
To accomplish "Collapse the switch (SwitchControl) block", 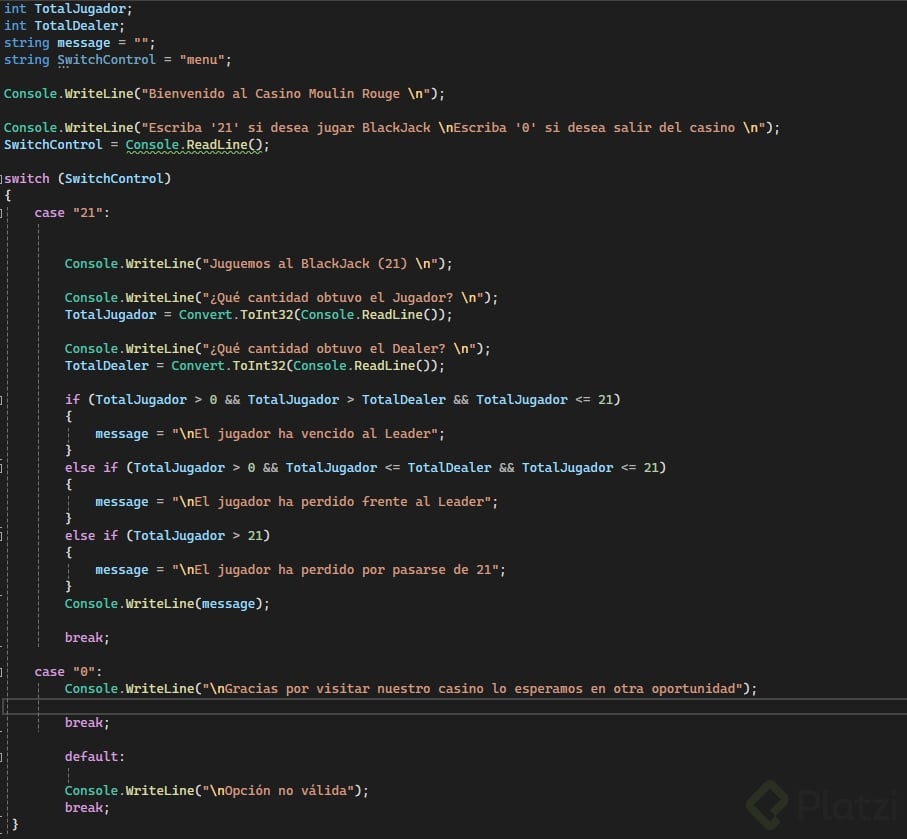I will (2, 178).
